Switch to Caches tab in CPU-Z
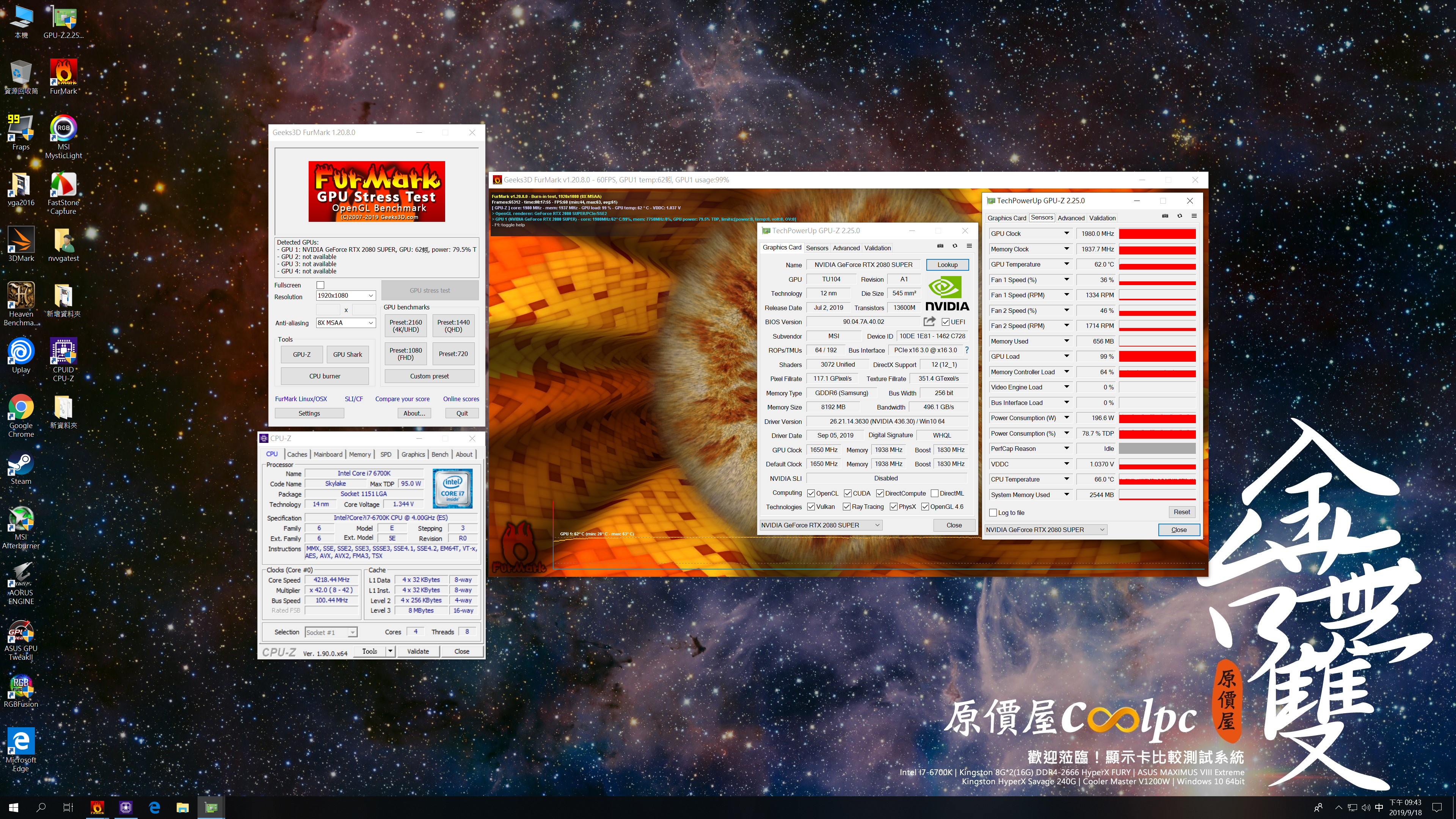This screenshot has height=819, width=1456. [x=297, y=455]
